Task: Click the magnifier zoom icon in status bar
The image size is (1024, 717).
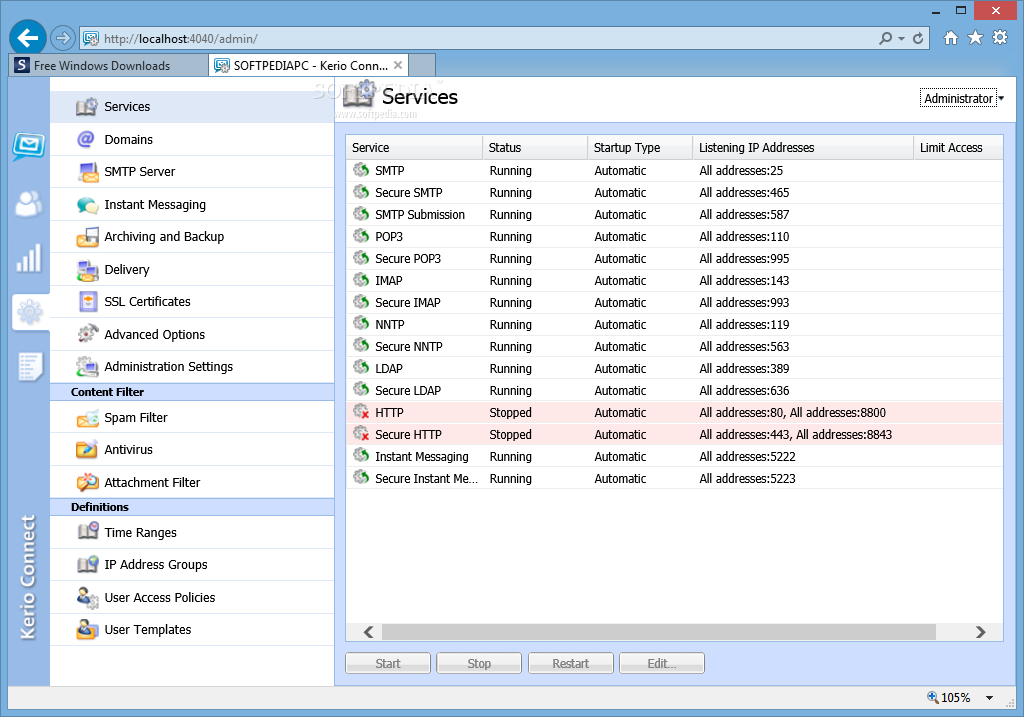Action: pos(933,697)
